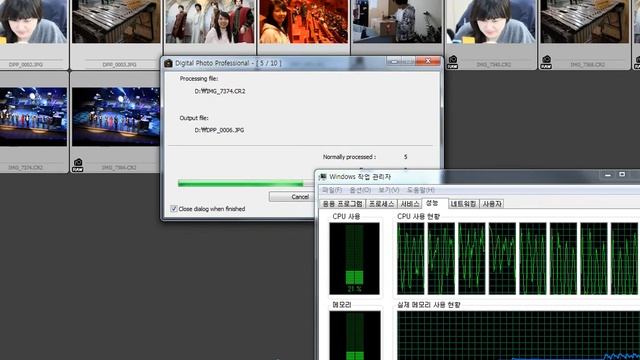The height and width of the screenshot is (360, 640).
Task: Open the 도움말(H) menu in Task Manager
Action: click(x=421, y=190)
